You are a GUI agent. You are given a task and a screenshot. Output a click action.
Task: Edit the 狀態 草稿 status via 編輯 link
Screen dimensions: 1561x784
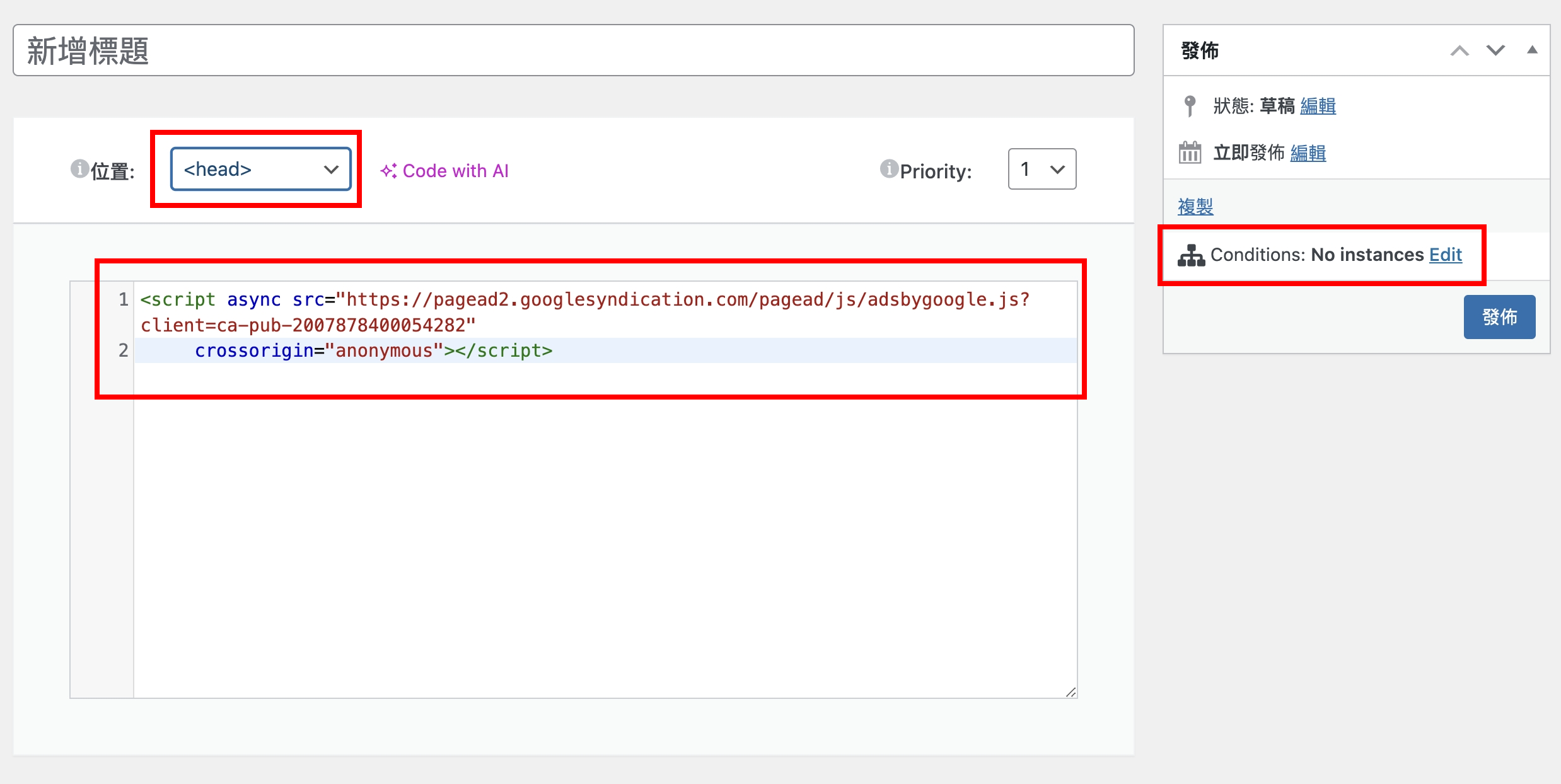(1318, 106)
